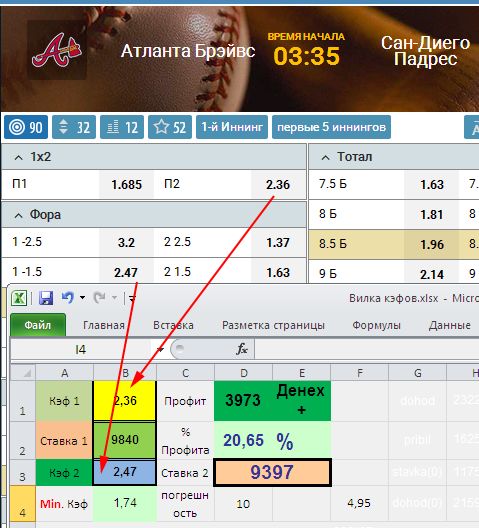The height and width of the screenshot is (528, 479).
Task: Pick П2 odds 2.36
Action: click(278, 185)
